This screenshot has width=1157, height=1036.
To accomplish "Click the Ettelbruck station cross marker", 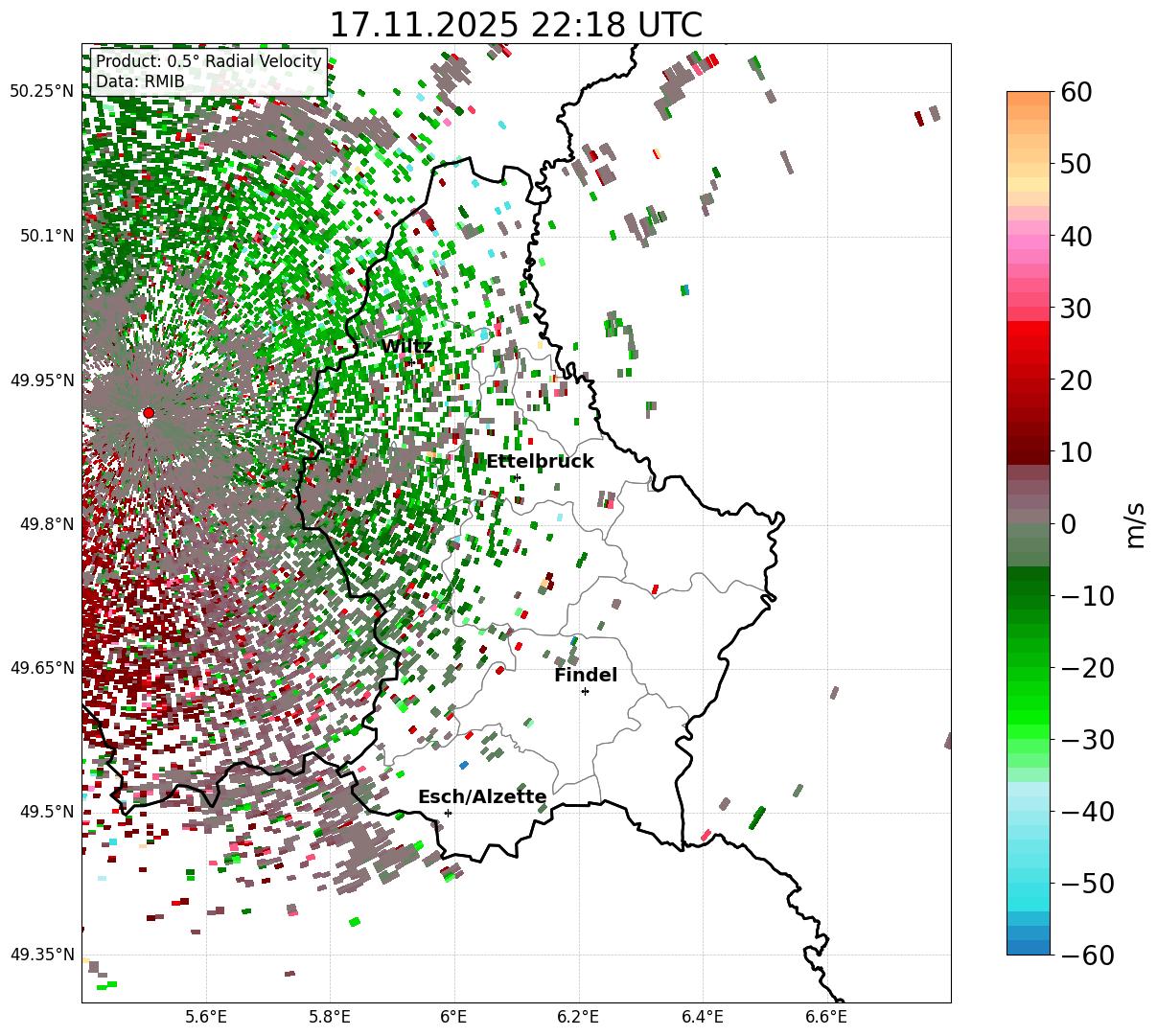I will click(517, 477).
